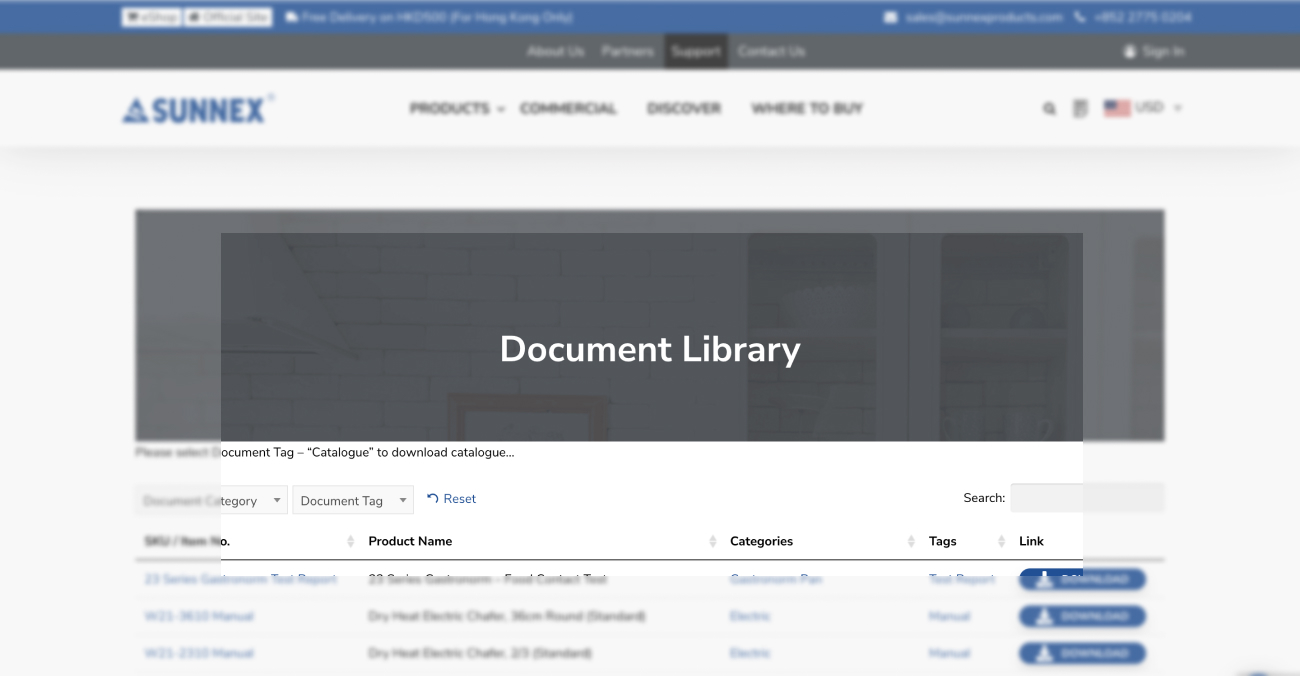Open the Document Category dropdown
This screenshot has height=676, width=1300.
tap(211, 500)
